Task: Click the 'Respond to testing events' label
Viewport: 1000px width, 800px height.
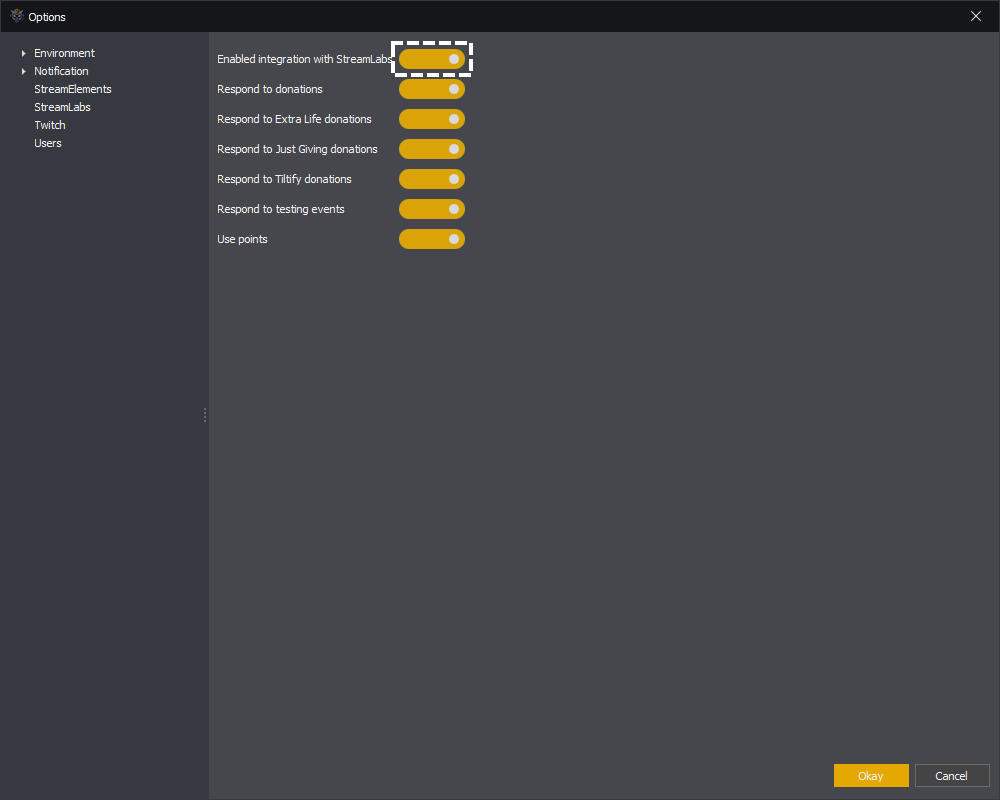Action: (281, 209)
